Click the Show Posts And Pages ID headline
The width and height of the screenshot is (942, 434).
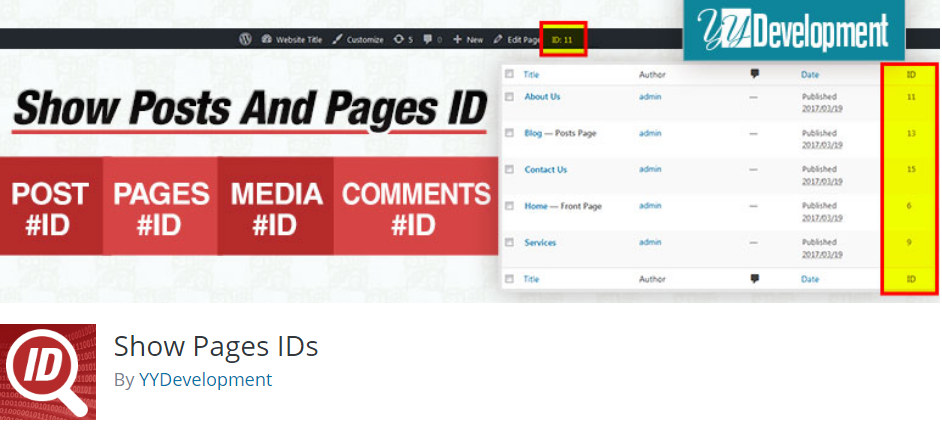(249, 108)
